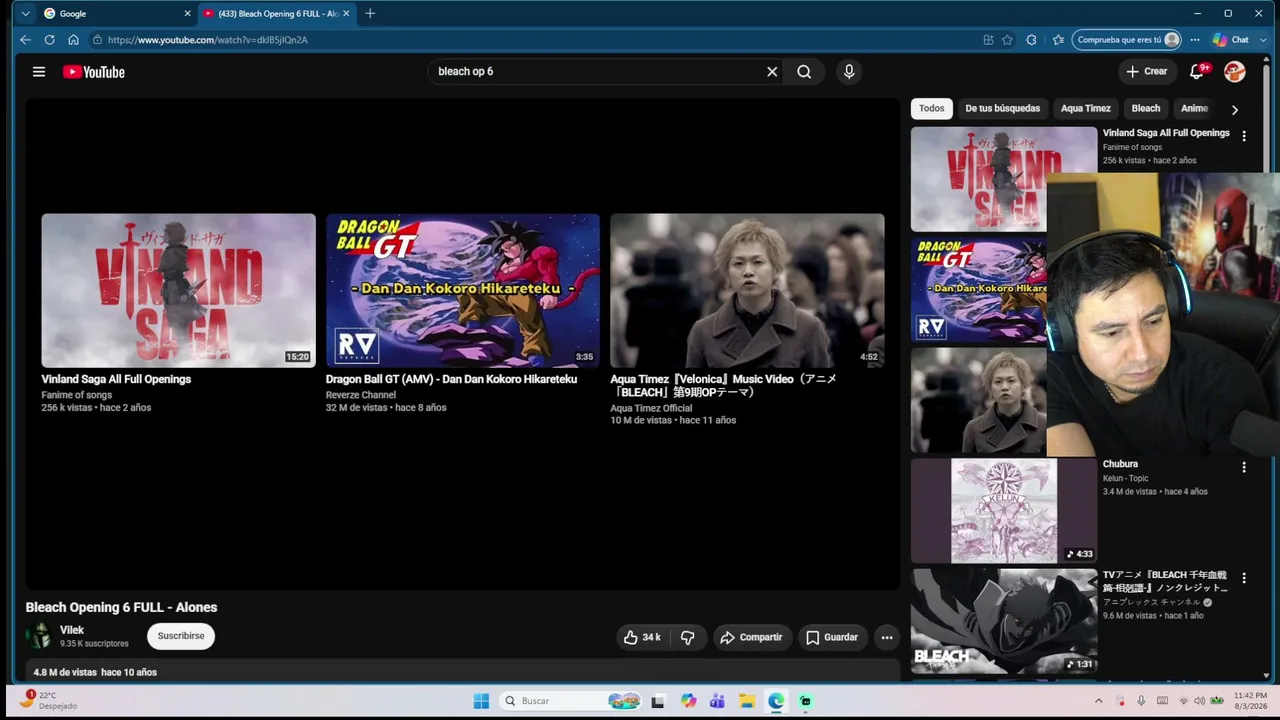
Task: Open the YouTube account avatar menu
Action: click(1235, 72)
